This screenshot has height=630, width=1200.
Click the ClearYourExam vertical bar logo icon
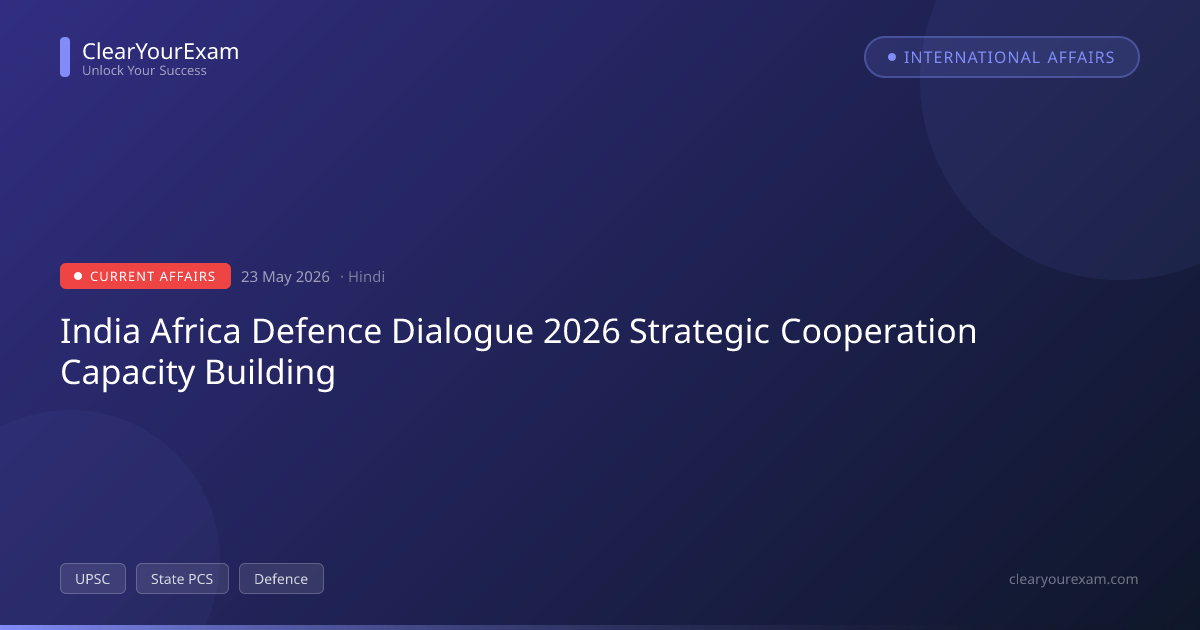pyautogui.click(x=65, y=57)
